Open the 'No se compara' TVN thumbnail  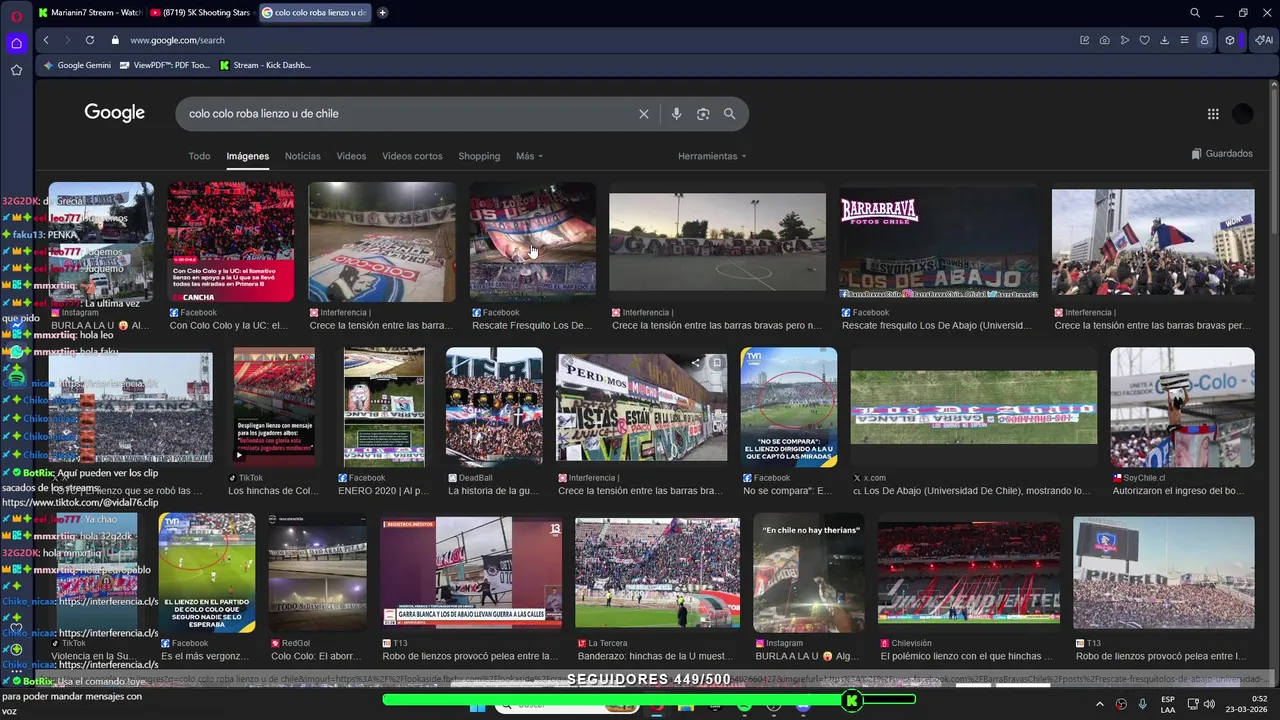point(789,407)
